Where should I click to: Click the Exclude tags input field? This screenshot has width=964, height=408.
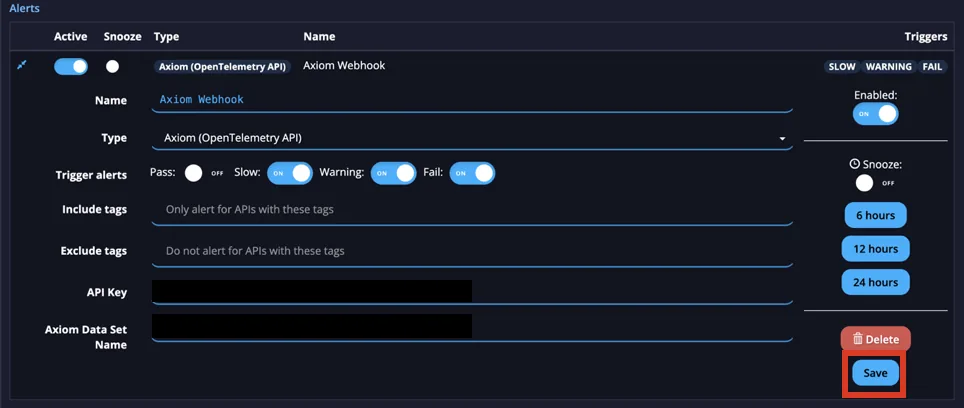pos(472,251)
